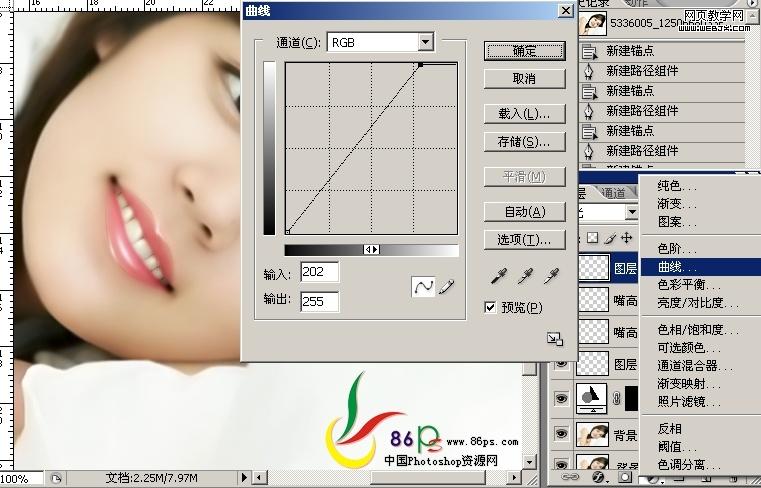
Task: Select the curve point editing tool
Action: [x=423, y=286]
